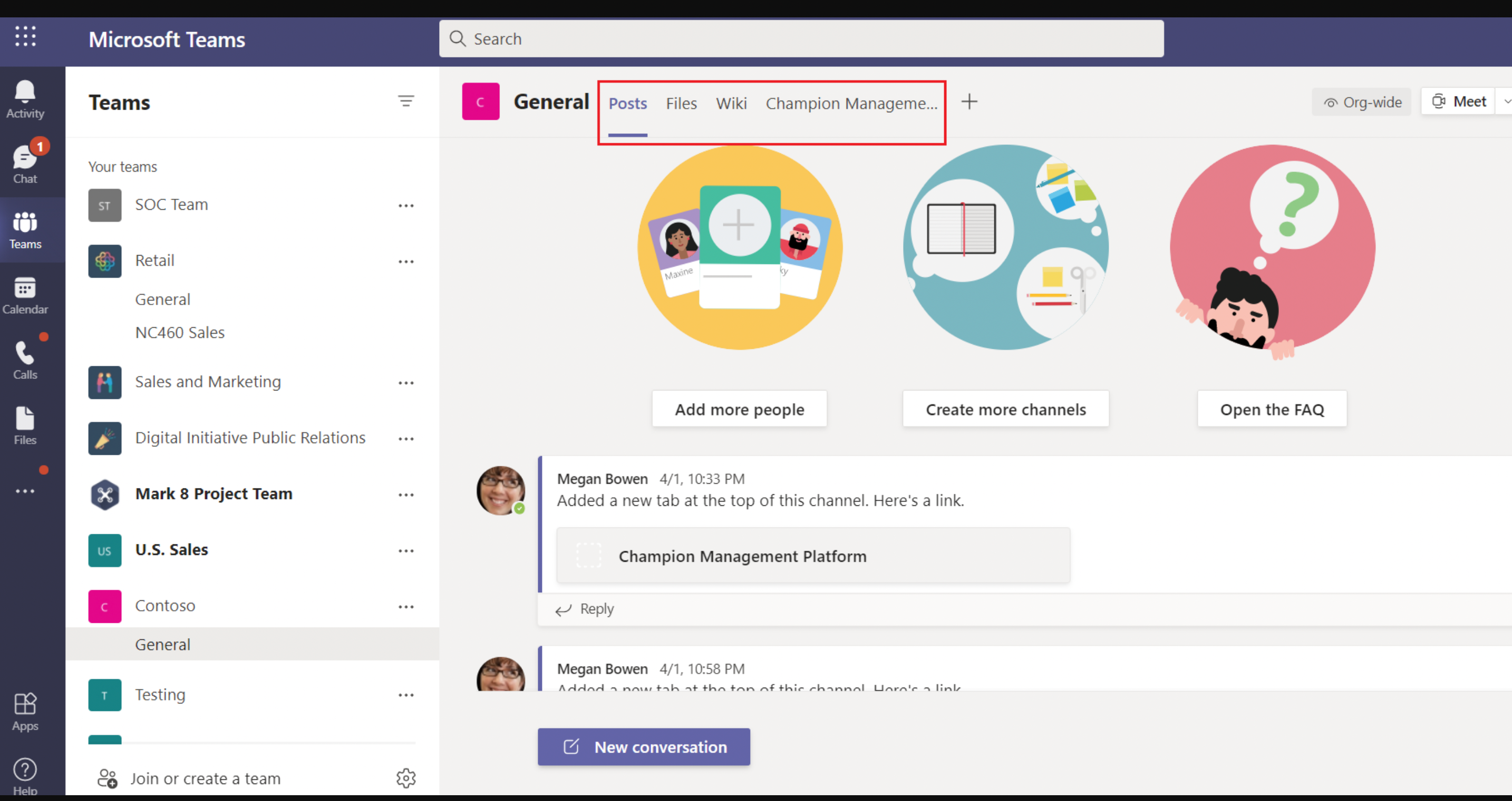Click the Org-wide indicator button
The width and height of the screenshot is (1512, 801).
tap(1362, 102)
